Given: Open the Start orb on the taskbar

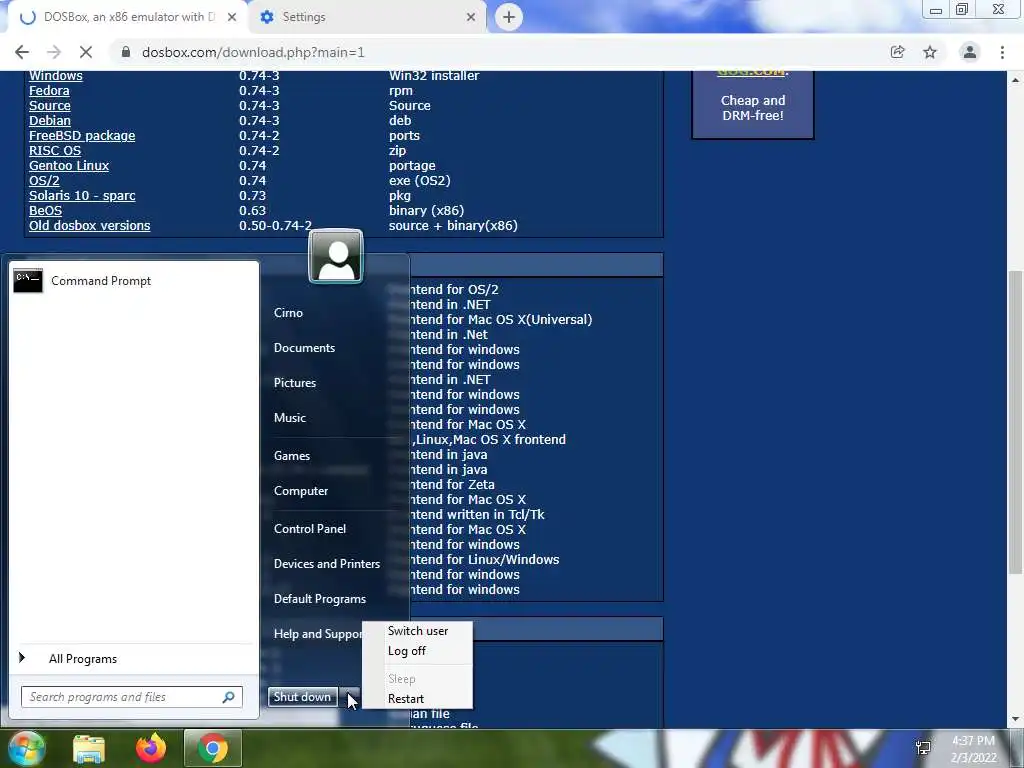Looking at the screenshot, I should coord(26,748).
